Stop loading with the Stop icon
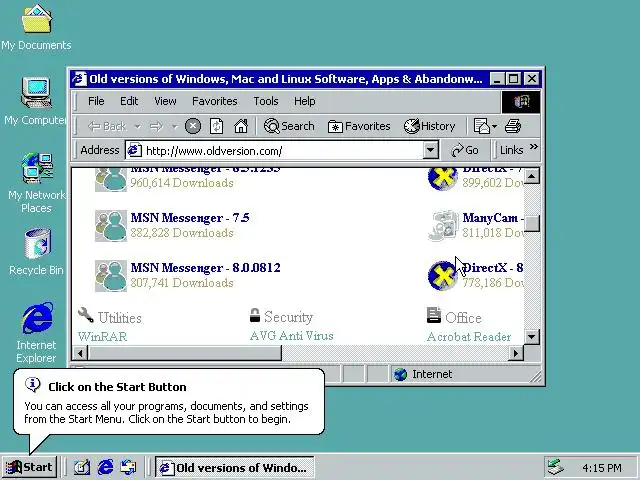The image size is (640, 480). click(x=193, y=126)
